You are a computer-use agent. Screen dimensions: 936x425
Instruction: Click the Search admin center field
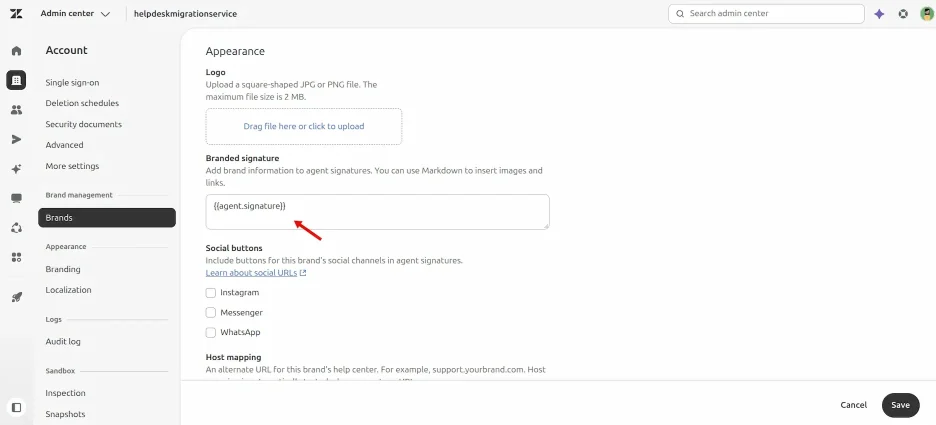pyautogui.click(x=766, y=14)
